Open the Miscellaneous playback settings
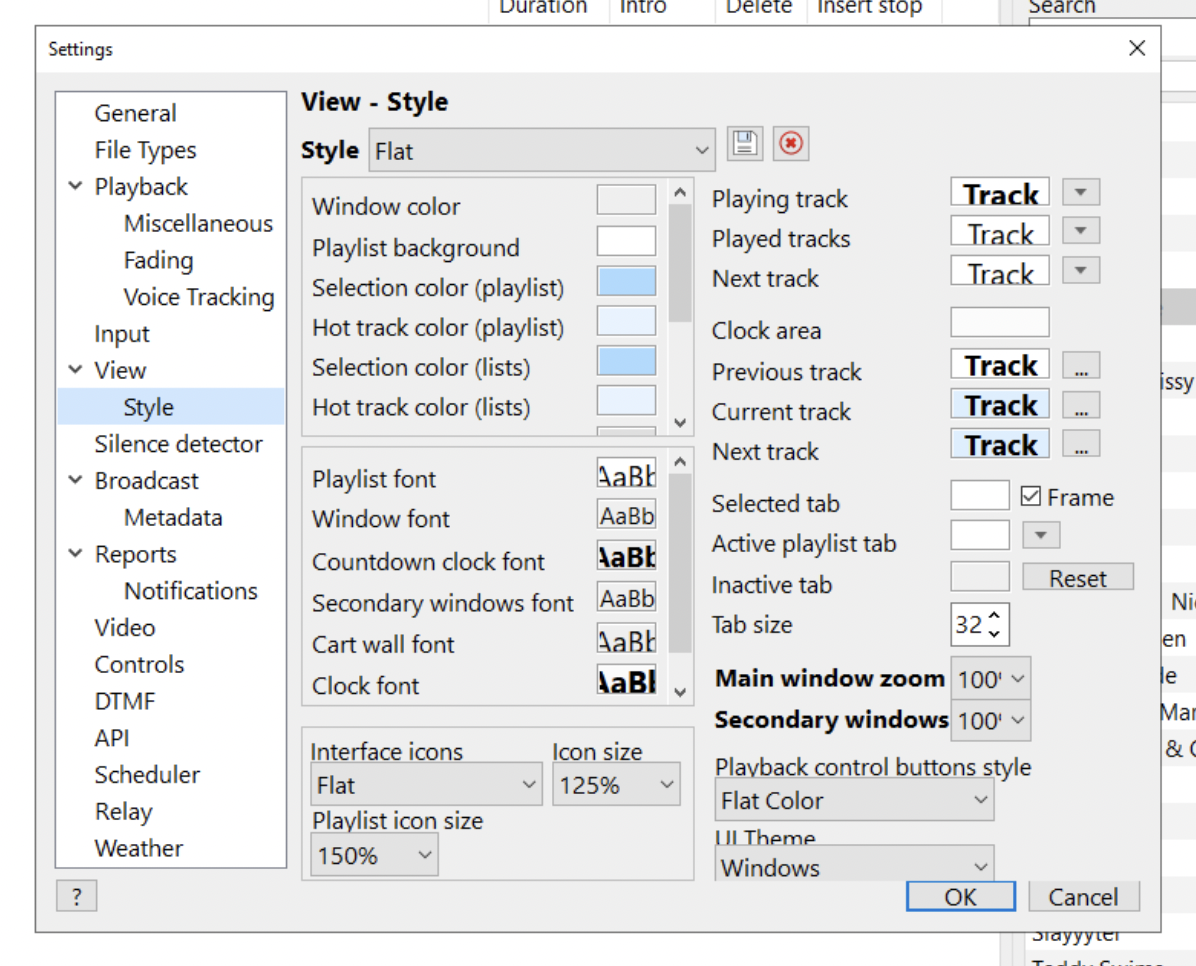The width and height of the screenshot is (1196, 966). click(198, 223)
